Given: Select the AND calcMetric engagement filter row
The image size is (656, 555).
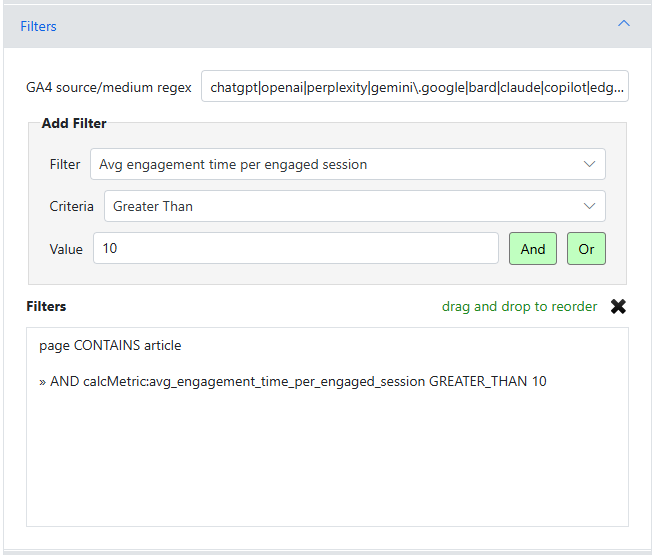Looking at the screenshot, I should click(293, 381).
